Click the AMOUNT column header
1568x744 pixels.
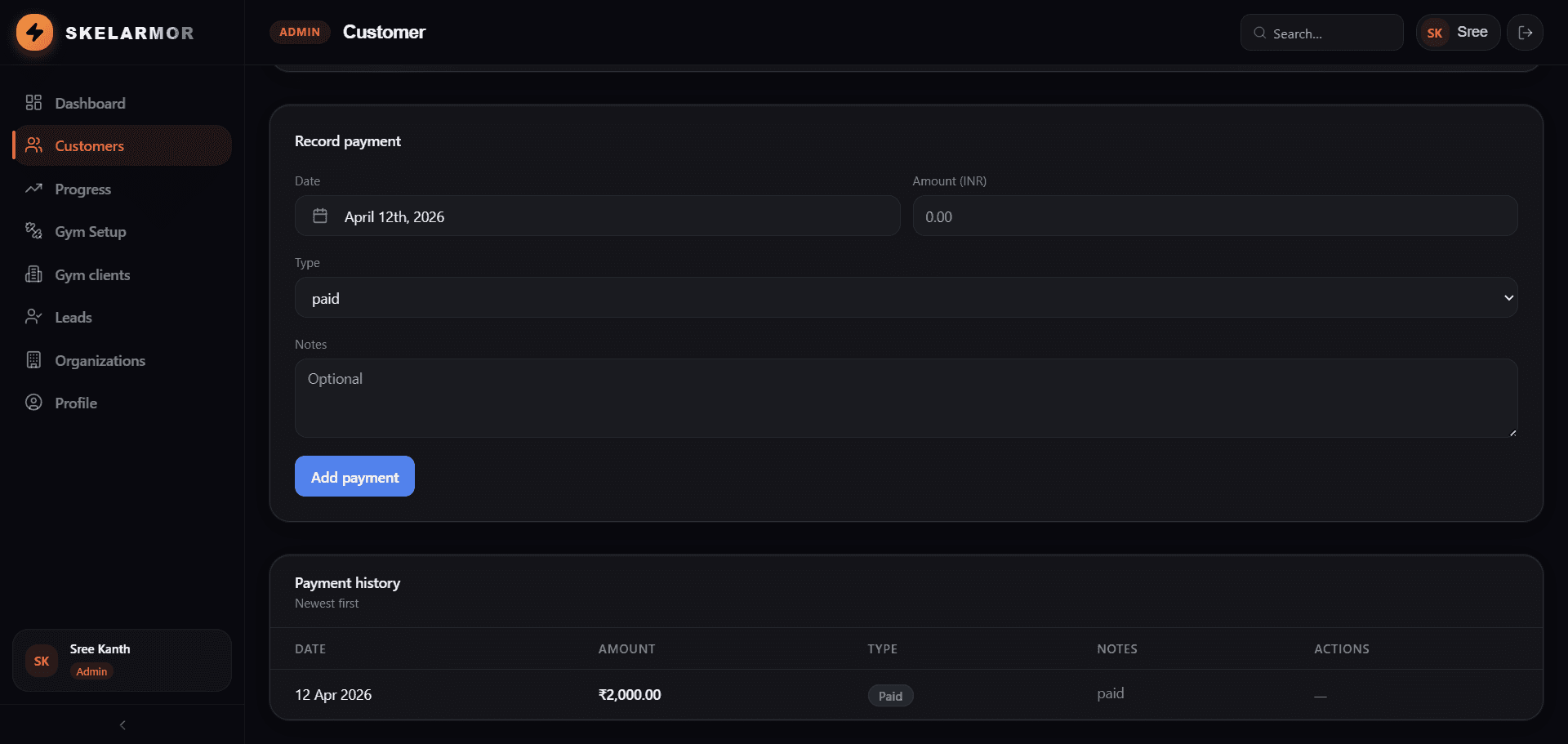626,648
